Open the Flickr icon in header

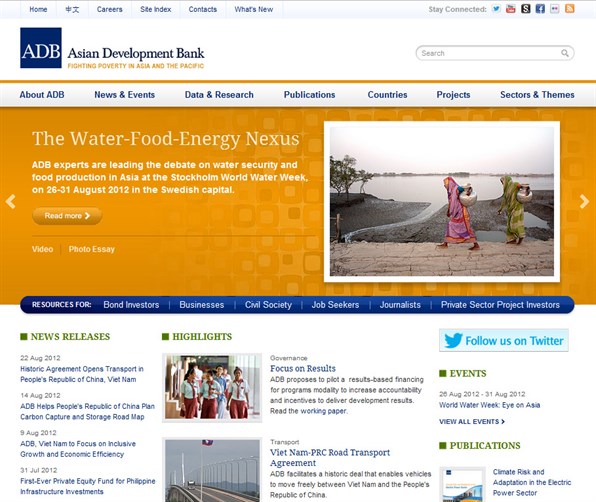(x=555, y=9)
